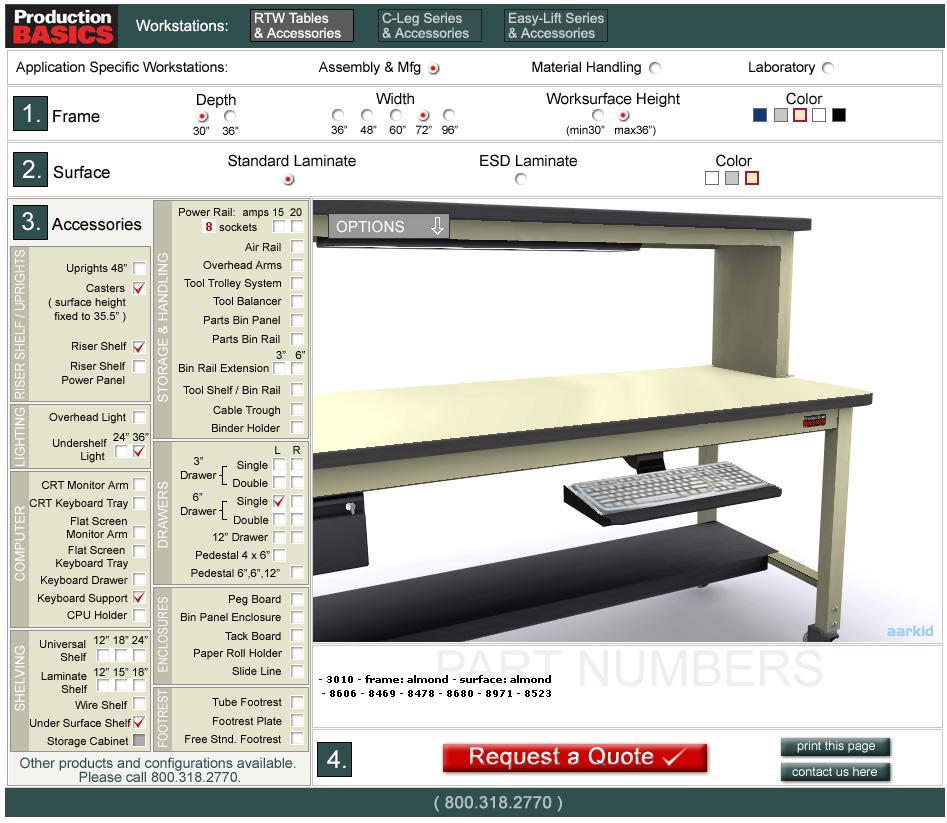Enable Riser Shelf Power Panel

coord(139,366)
